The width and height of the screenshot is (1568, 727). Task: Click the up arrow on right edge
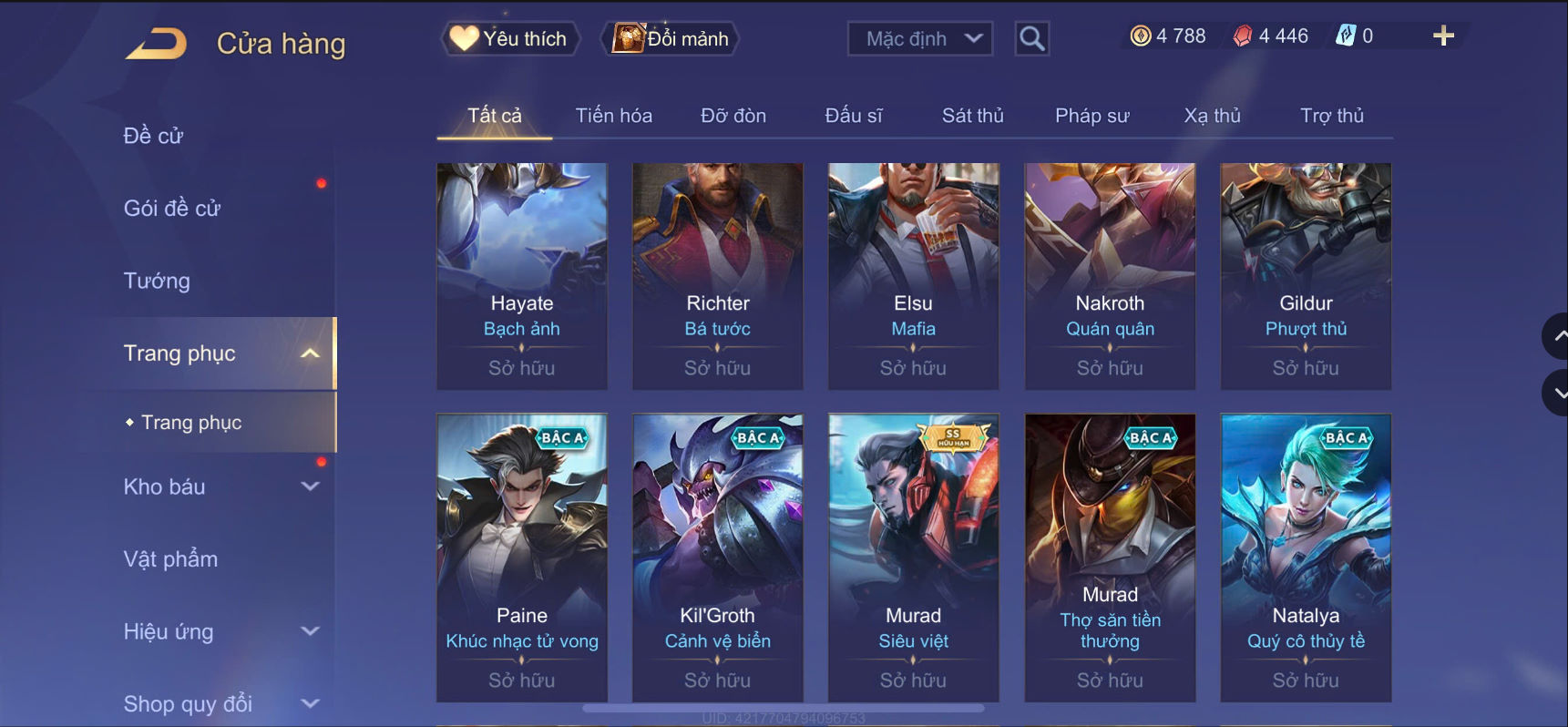point(1556,336)
